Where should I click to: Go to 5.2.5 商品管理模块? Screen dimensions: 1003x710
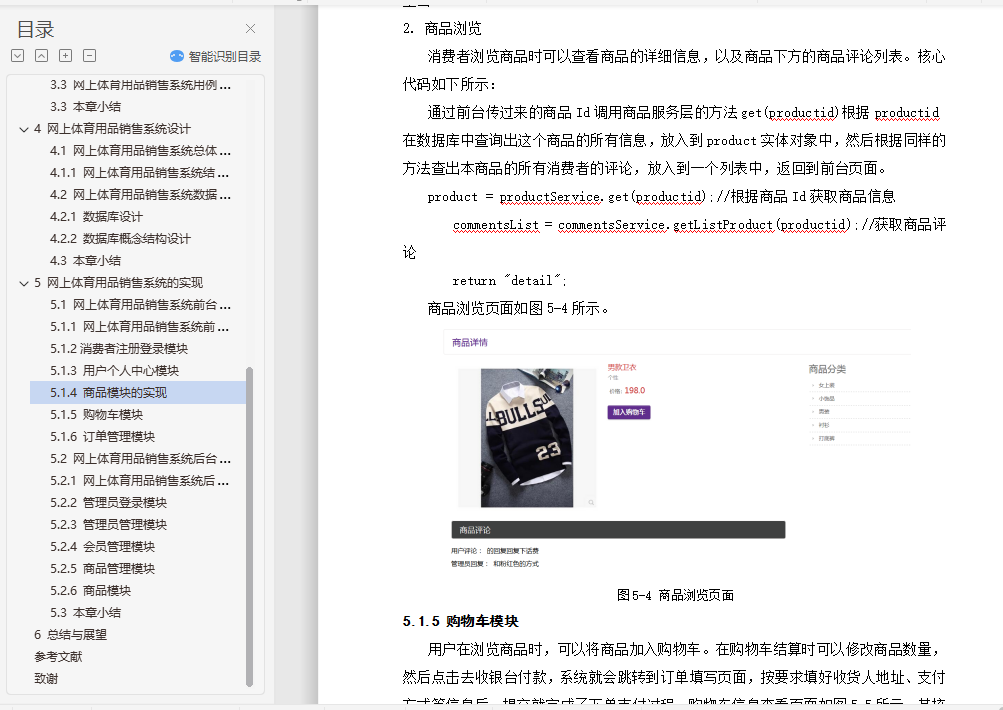102,569
